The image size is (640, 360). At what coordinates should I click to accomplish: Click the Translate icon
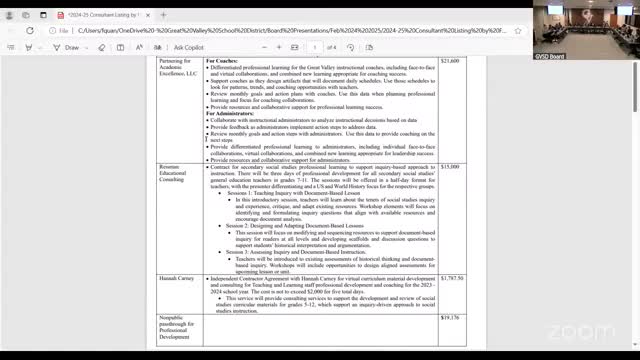point(158,47)
